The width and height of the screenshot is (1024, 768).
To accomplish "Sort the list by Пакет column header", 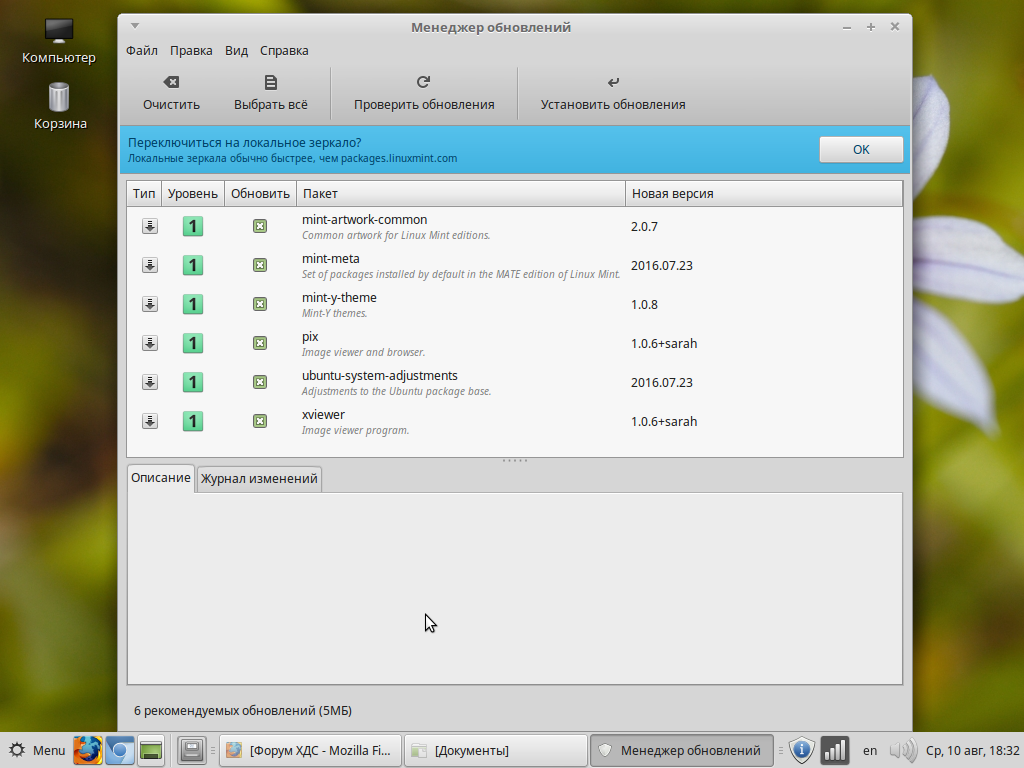I will [460, 194].
